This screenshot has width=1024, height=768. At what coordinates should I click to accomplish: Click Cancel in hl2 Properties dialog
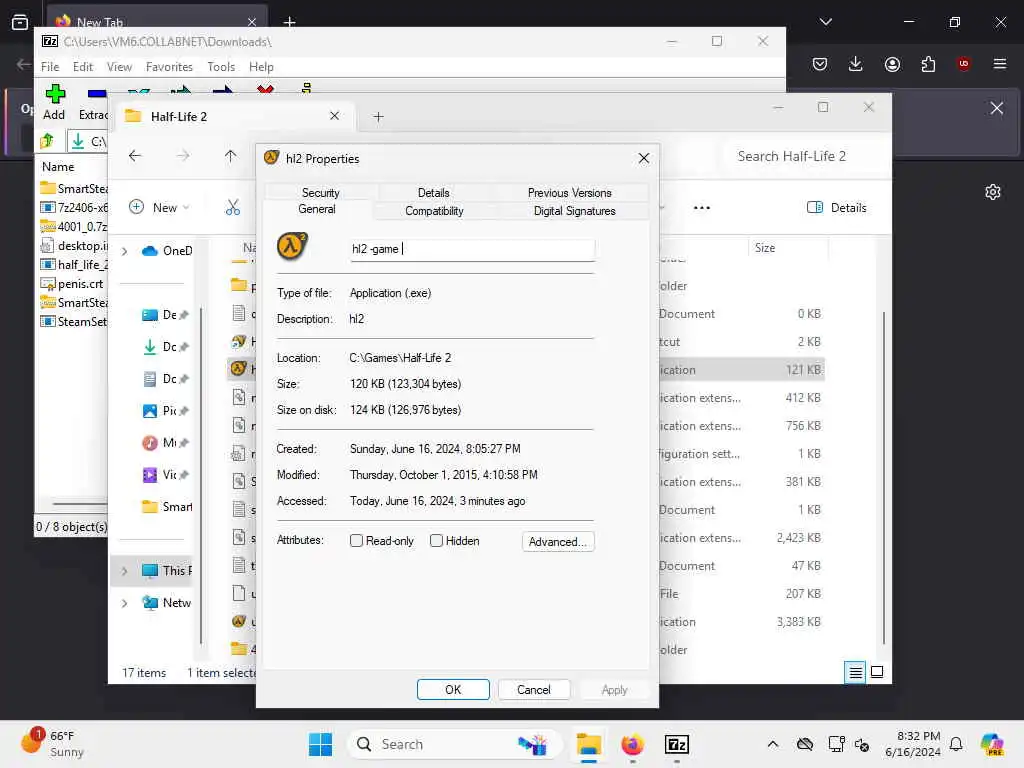point(534,690)
